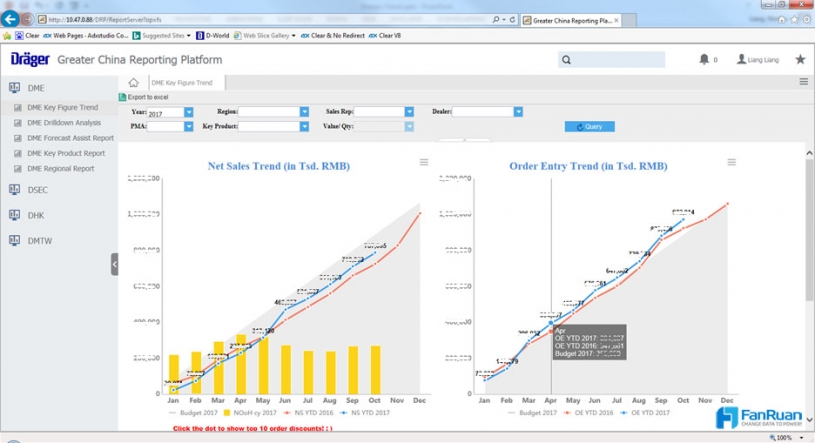Open the address bar search magnifier
Image resolution: width=815 pixels, height=443 pixels.
click(x=496, y=20)
